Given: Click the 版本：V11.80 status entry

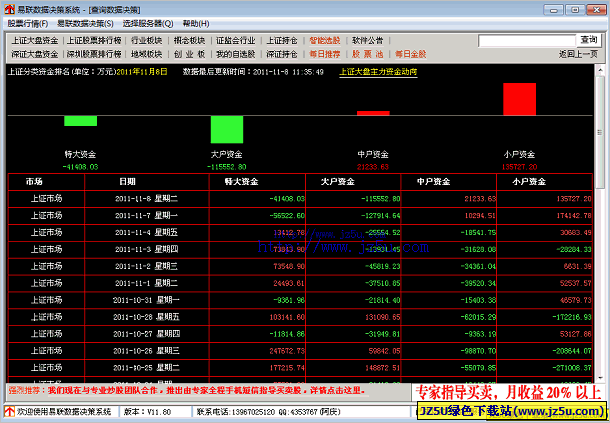Looking at the screenshot, I should pyautogui.click(x=147, y=412).
